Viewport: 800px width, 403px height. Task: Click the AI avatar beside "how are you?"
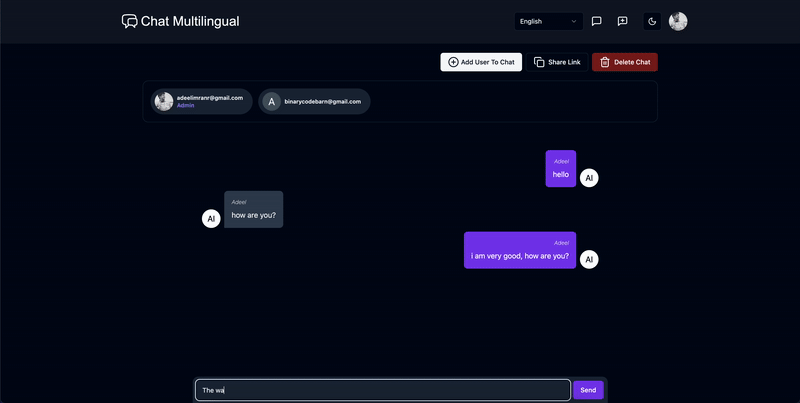click(211, 219)
